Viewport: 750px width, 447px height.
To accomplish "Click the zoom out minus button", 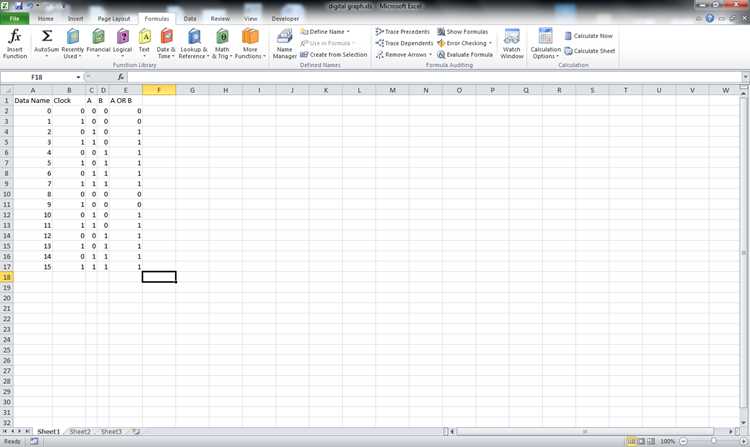I will pyautogui.click(x=683, y=441).
